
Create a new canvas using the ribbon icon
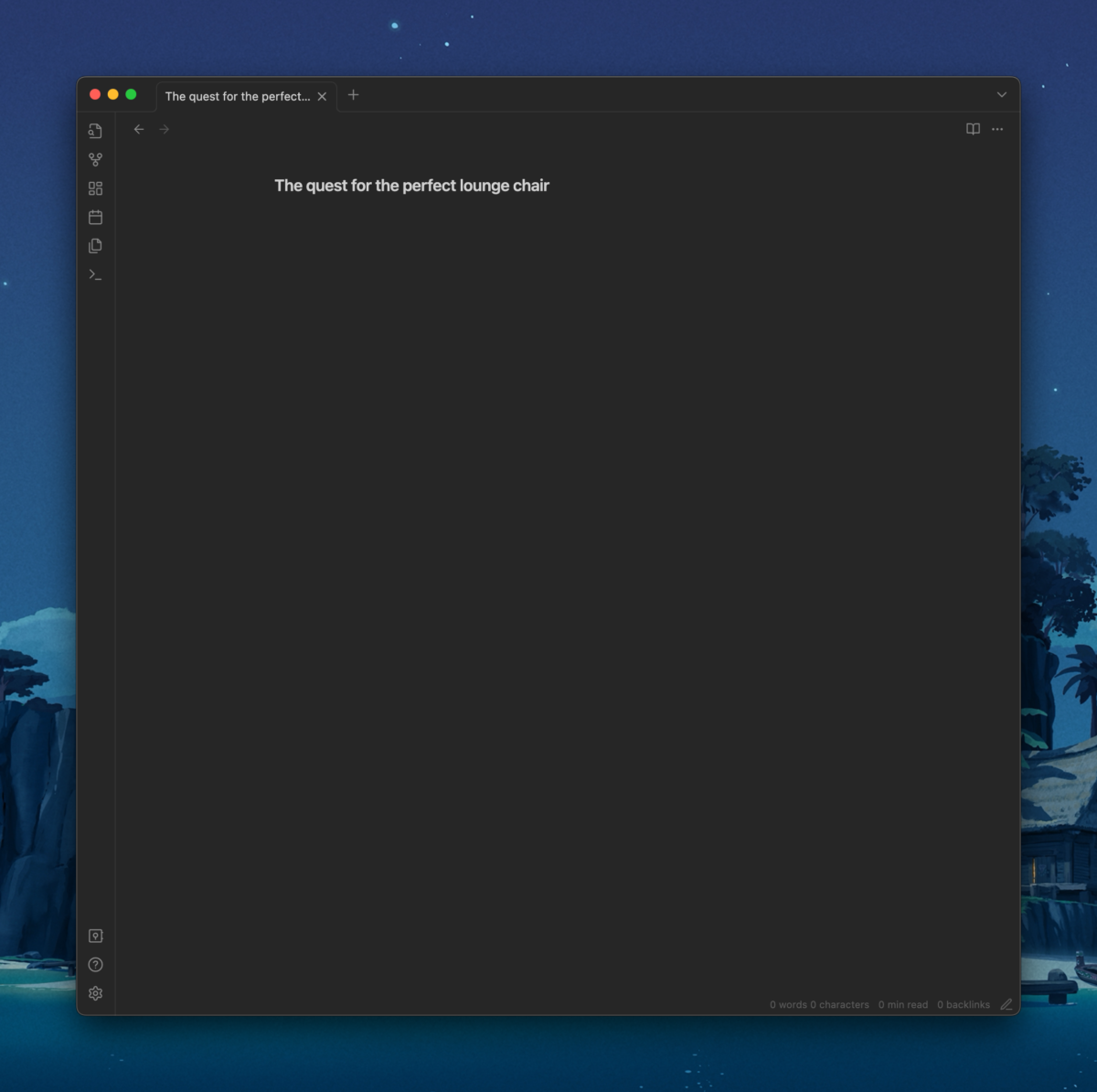click(x=95, y=188)
